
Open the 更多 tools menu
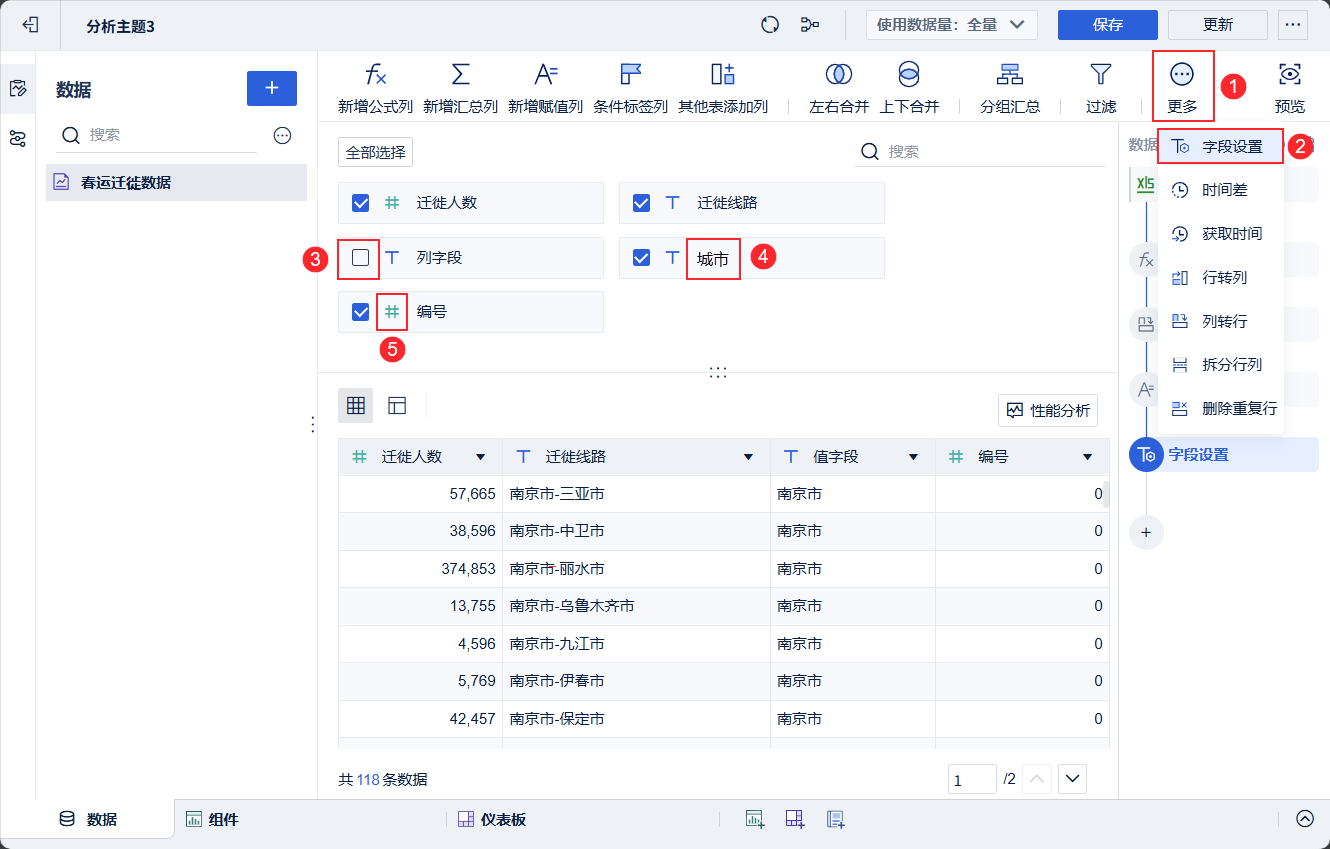click(x=1182, y=88)
